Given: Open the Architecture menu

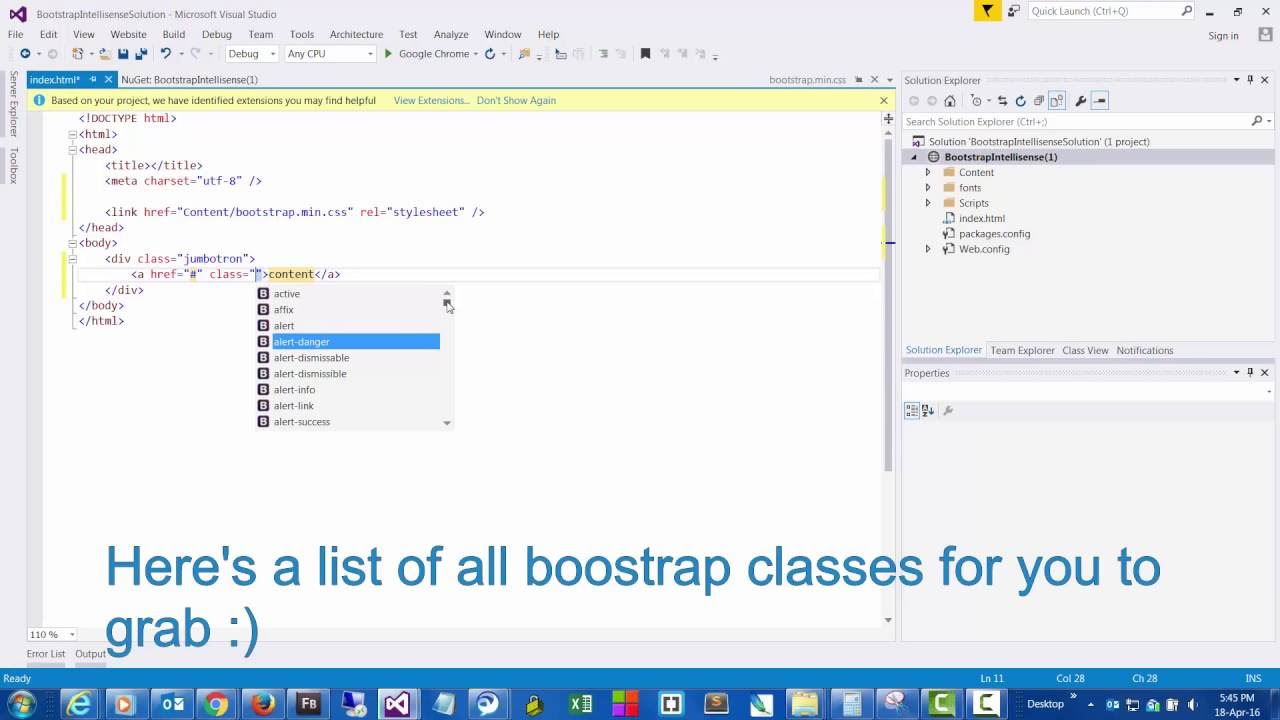Looking at the screenshot, I should pos(356,34).
